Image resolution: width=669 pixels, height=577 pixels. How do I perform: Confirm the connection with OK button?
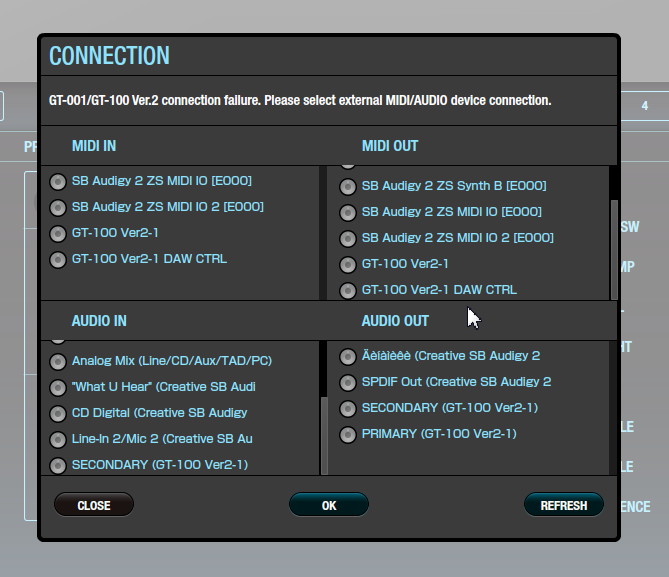(329, 505)
